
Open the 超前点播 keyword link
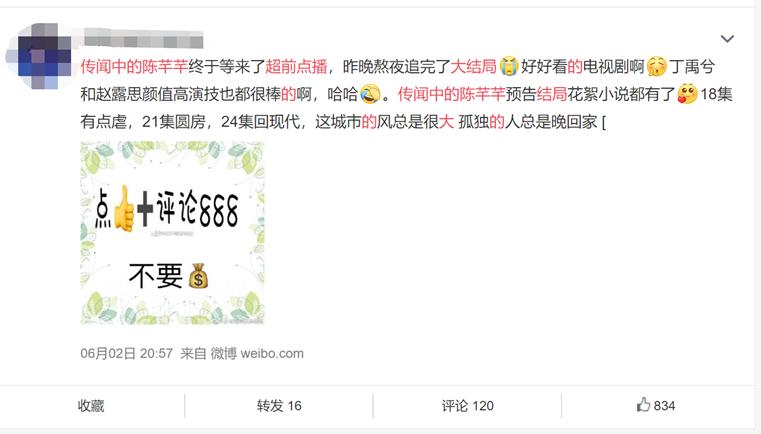click(296, 67)
